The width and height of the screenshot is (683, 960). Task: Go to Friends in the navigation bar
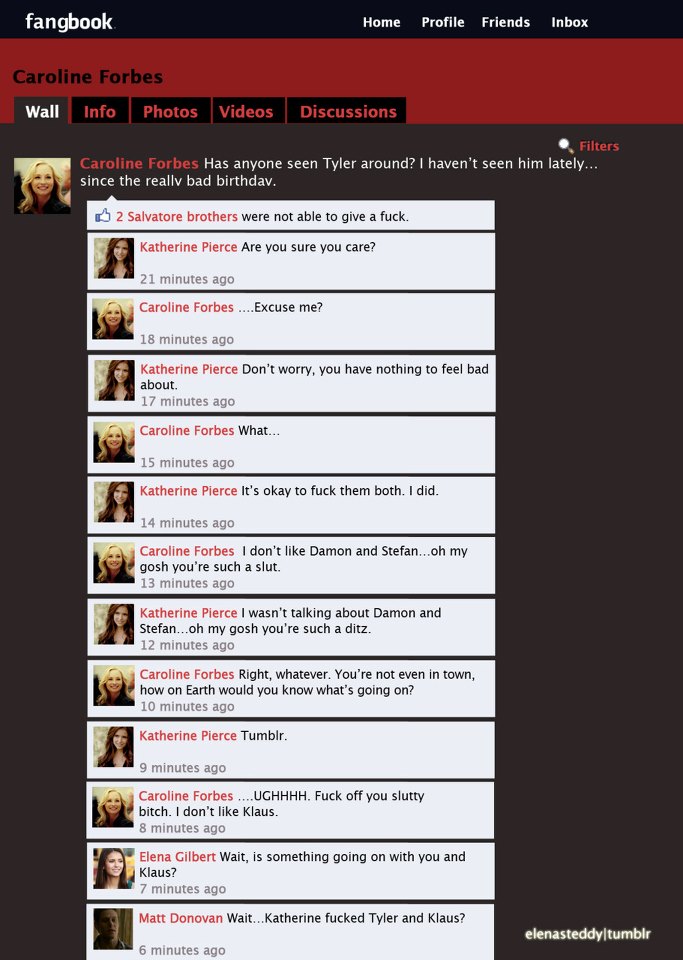point(506,22)
